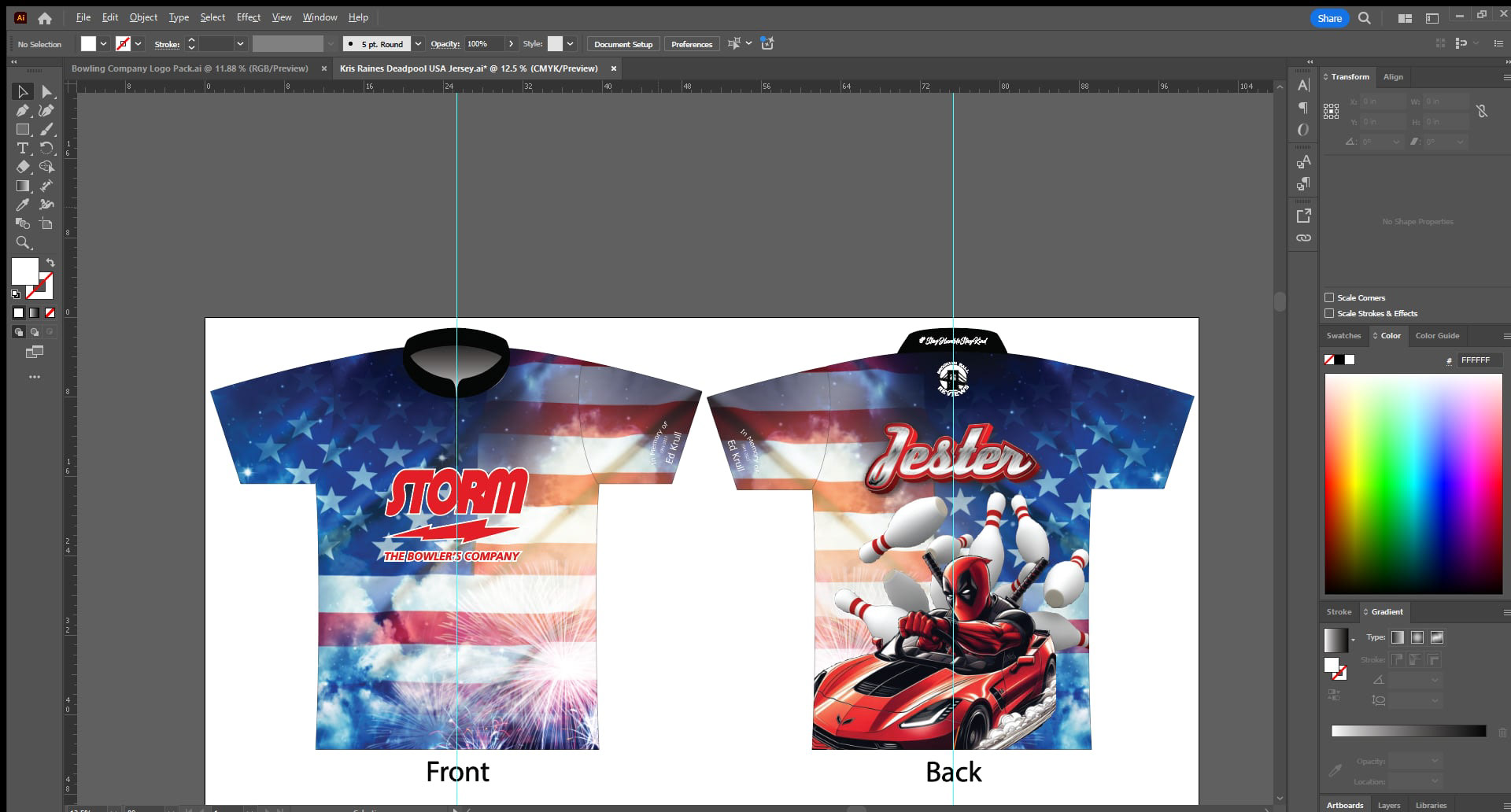Select the Type tool
This screenshot has height=812, width=1511.
tap(23, 149)
